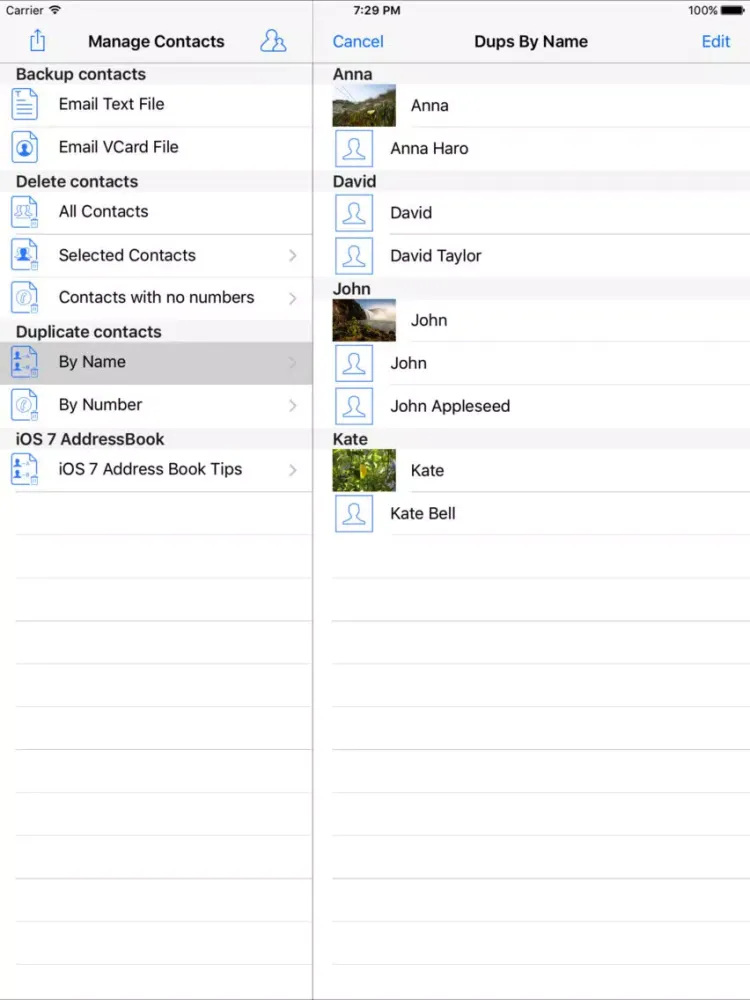Open John's waterfall photo thumbnail
This screenshot has height=1000, width=750.
[364, 320]
